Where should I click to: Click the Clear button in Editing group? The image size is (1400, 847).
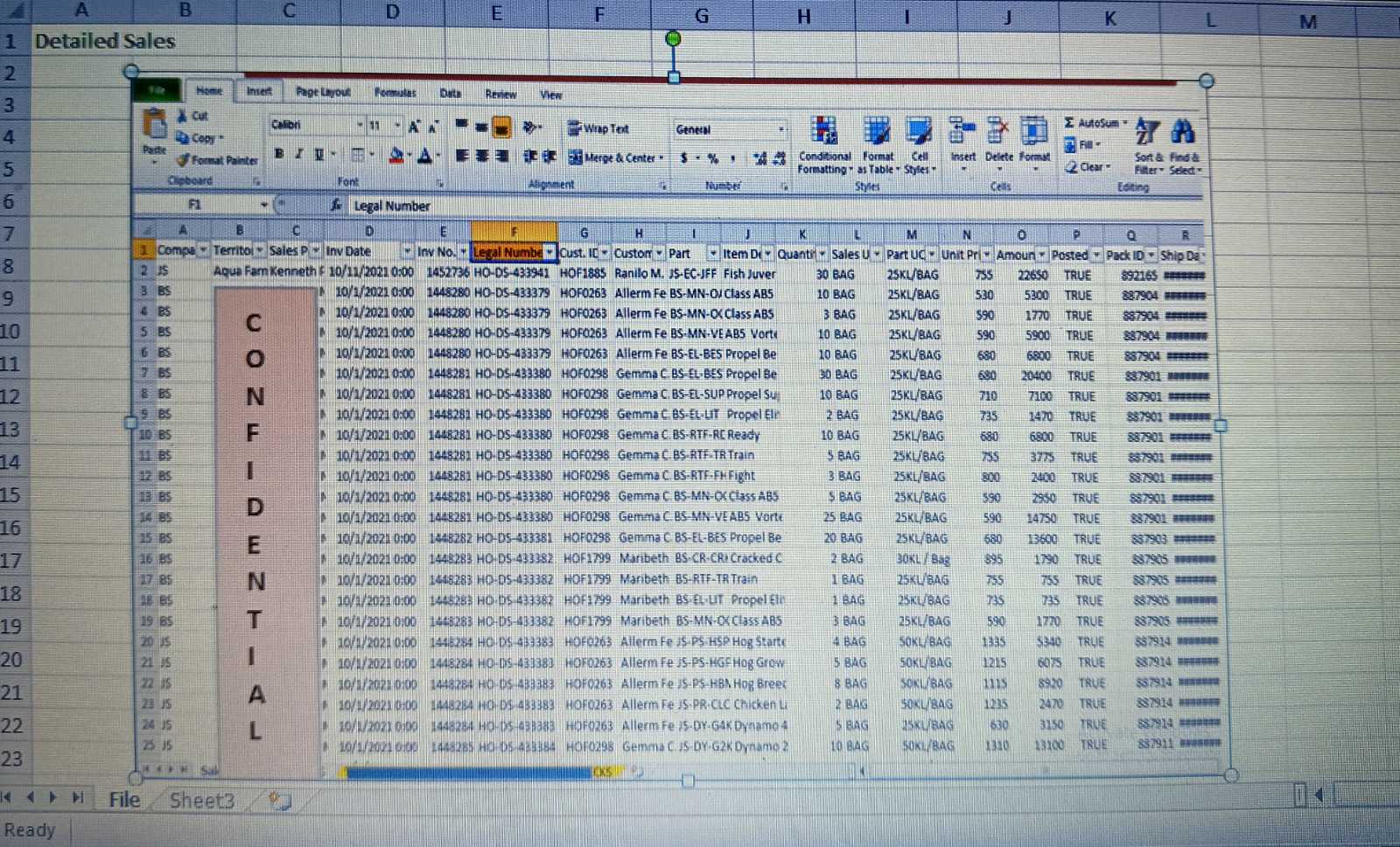click(1088, 167)
